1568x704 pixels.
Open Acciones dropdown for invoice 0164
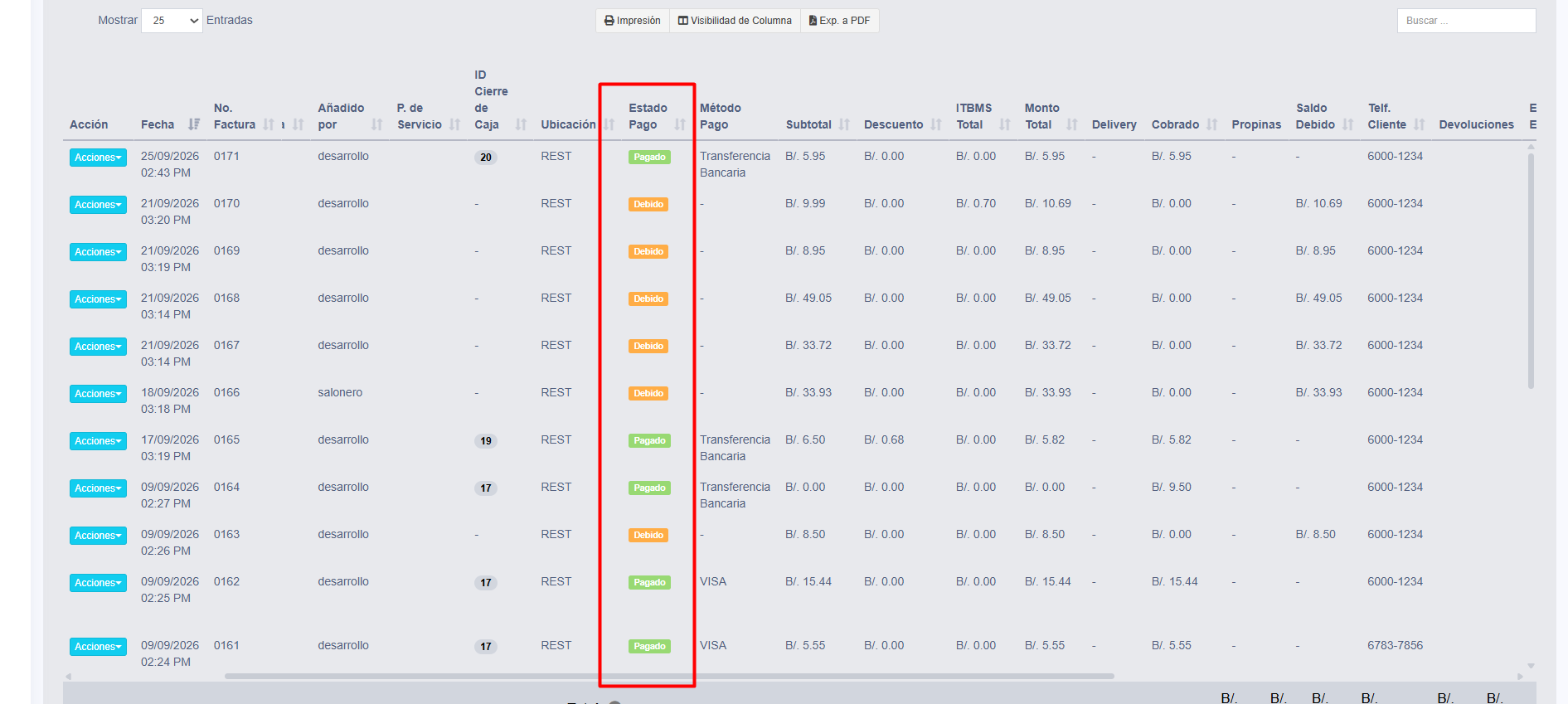pos(98,488)
